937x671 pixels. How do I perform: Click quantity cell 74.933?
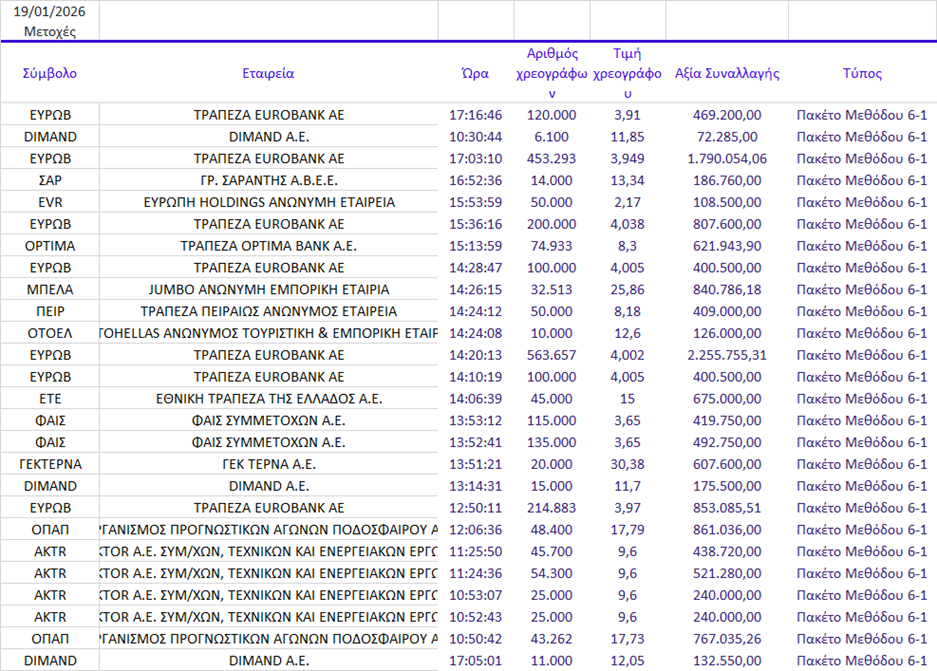point(552,246)
